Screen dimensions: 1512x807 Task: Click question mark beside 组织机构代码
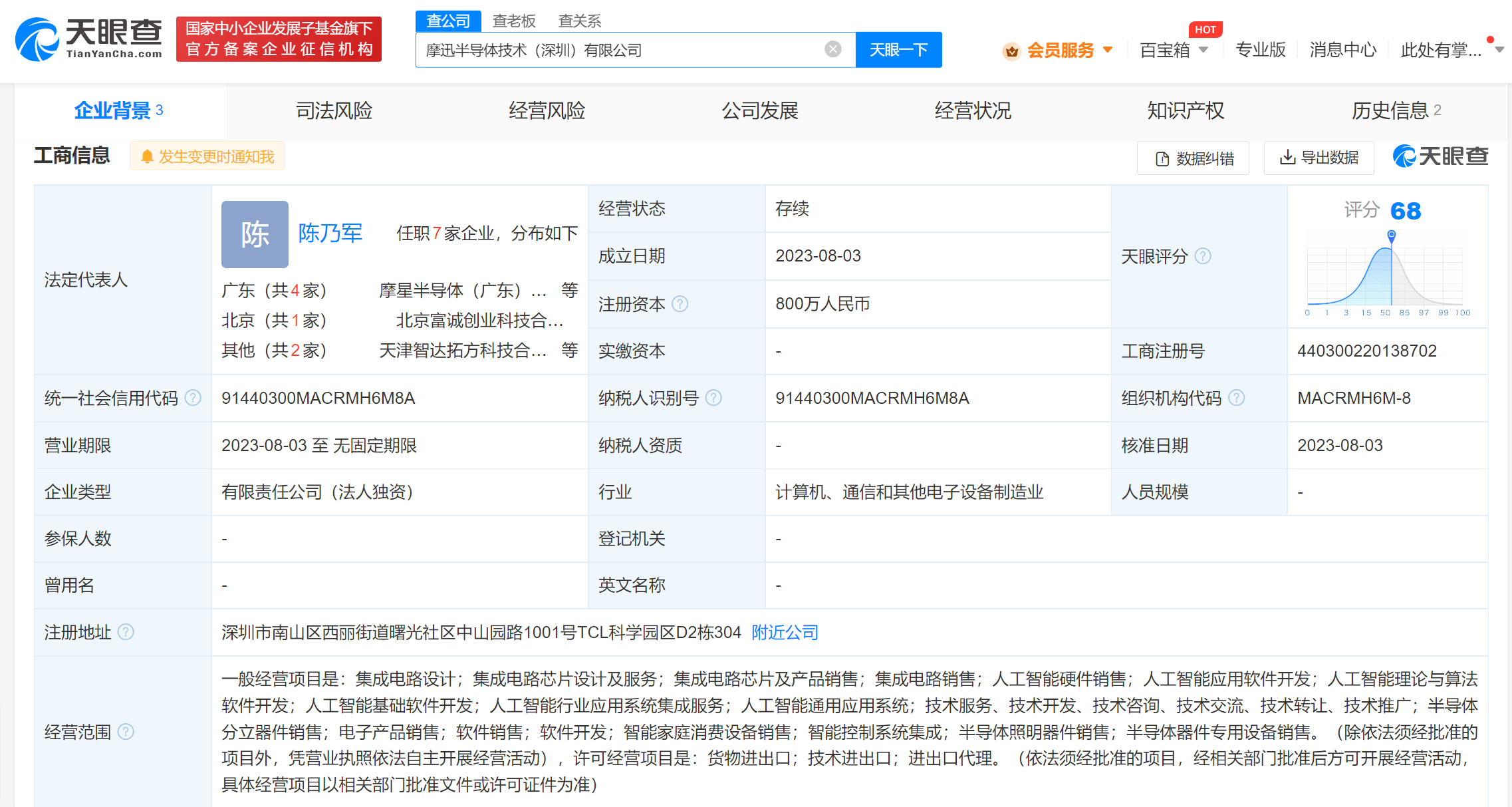pyautogui.click(x=1237, y=398)
